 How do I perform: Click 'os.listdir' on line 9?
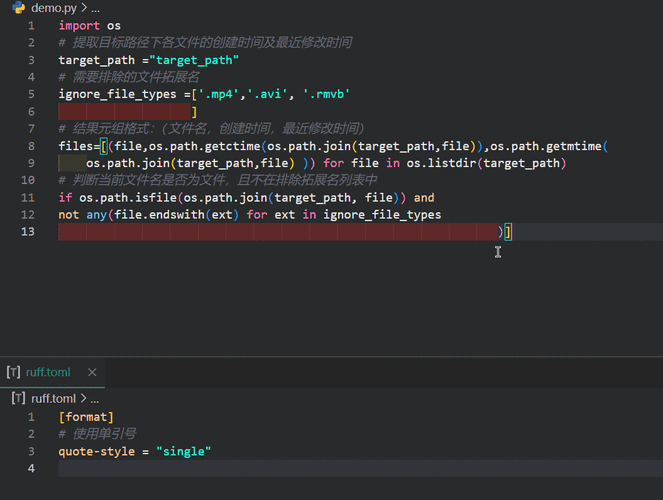(441, 163)
